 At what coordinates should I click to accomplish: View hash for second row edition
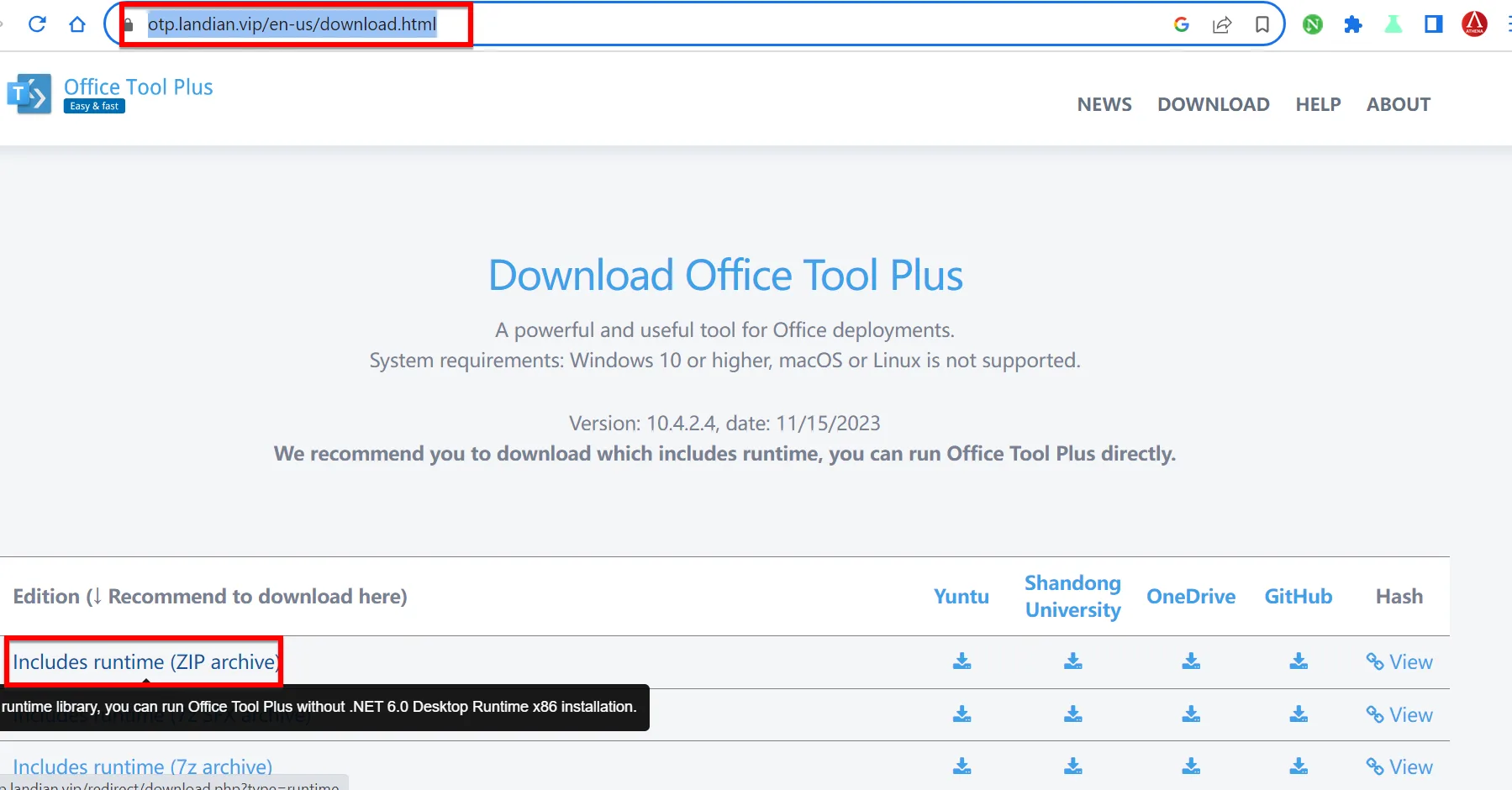pyautogui.click(x=1399, y=715)
